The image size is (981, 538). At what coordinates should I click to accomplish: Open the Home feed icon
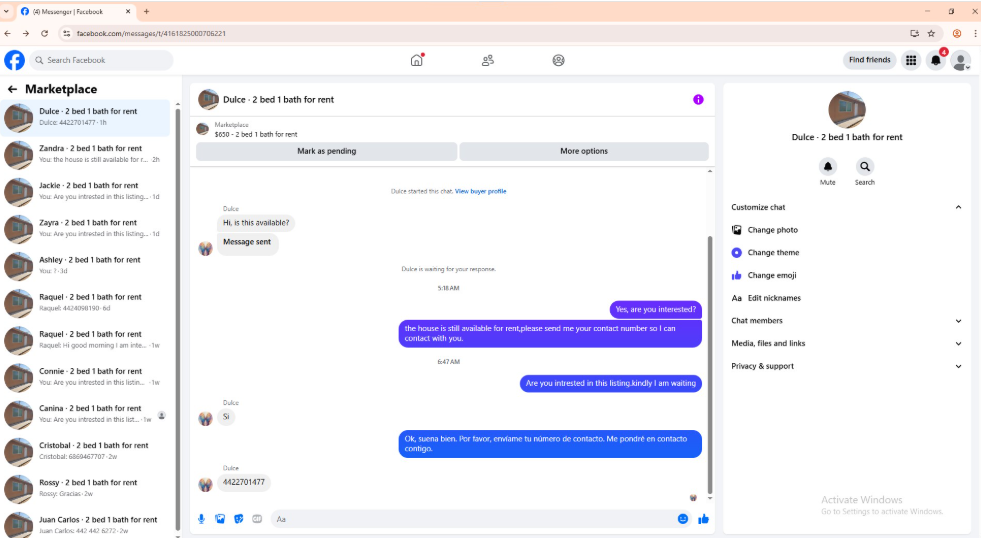coord(417,60)
